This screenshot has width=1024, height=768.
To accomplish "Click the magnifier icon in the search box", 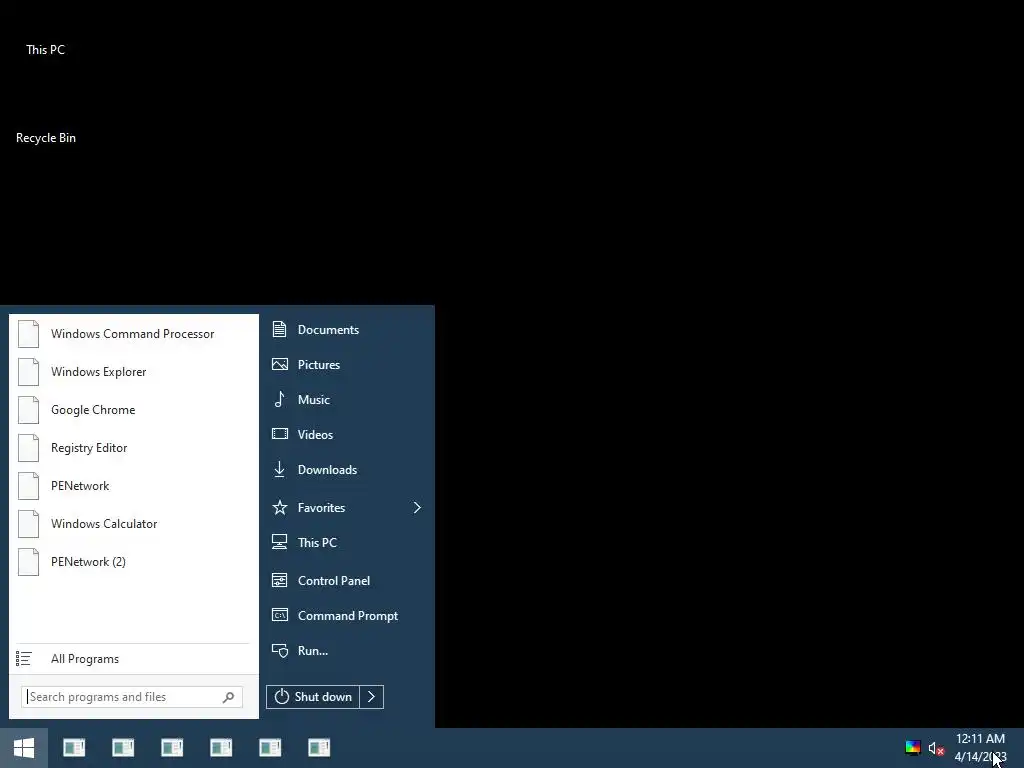I will click(x=228, y=697).
